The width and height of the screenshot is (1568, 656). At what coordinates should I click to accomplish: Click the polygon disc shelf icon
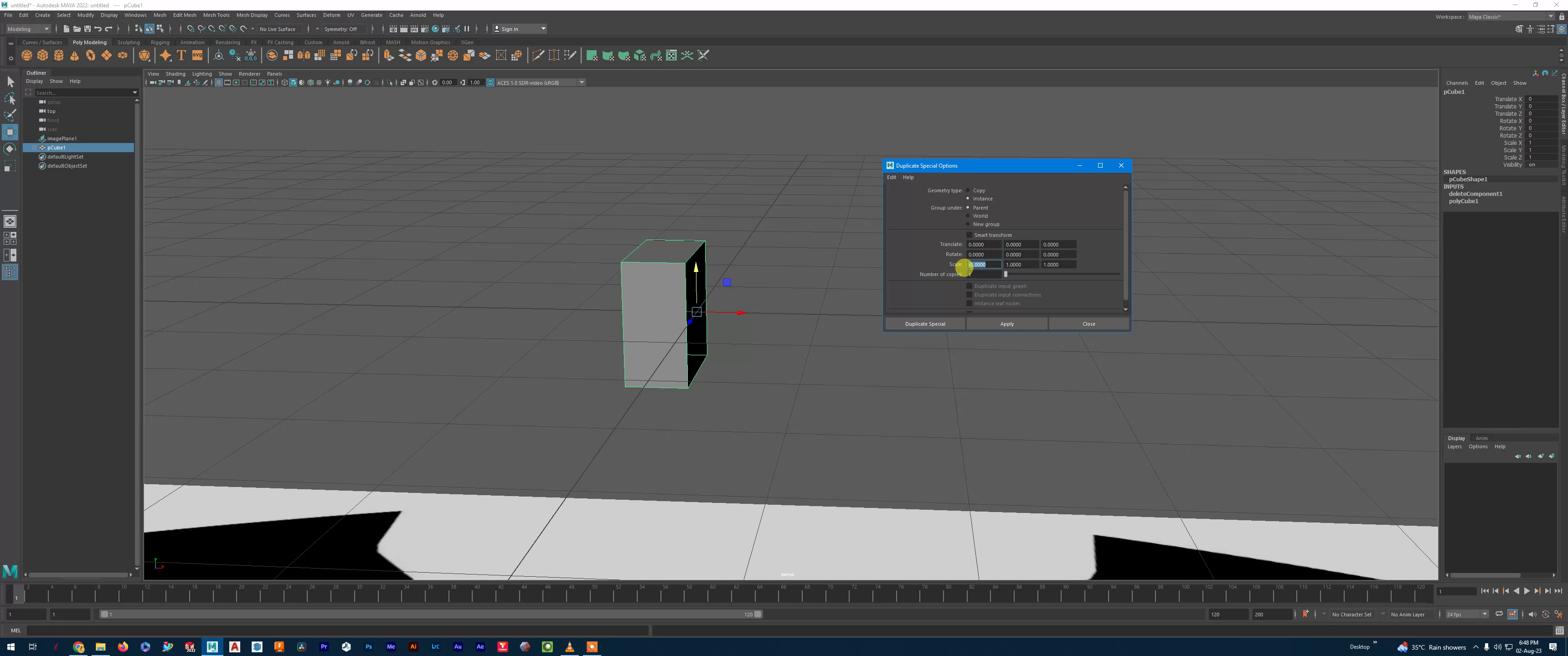122,56
